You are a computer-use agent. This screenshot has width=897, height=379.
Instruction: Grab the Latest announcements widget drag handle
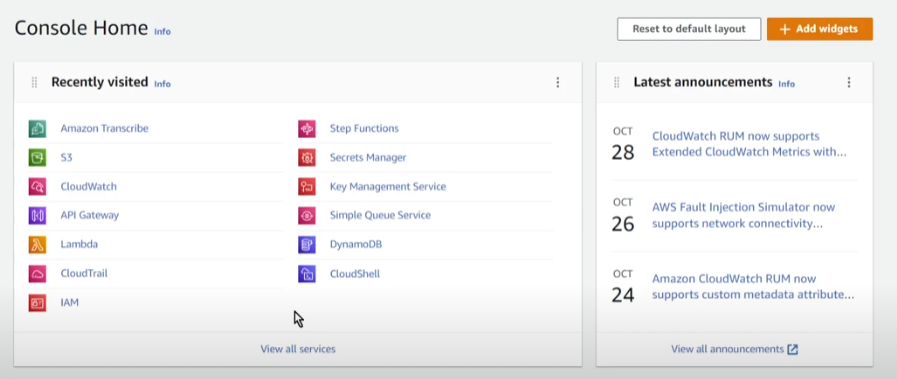point(617,82)
